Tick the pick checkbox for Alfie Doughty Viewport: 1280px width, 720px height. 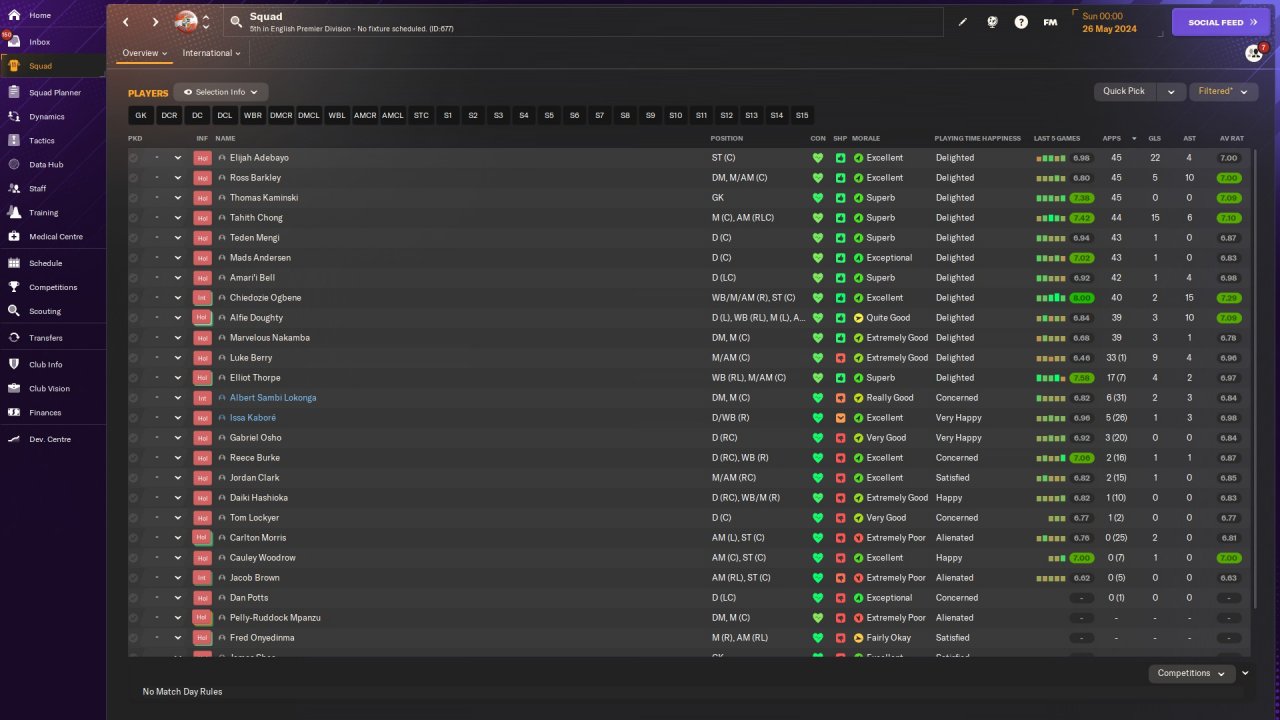(x=134, y=318)
